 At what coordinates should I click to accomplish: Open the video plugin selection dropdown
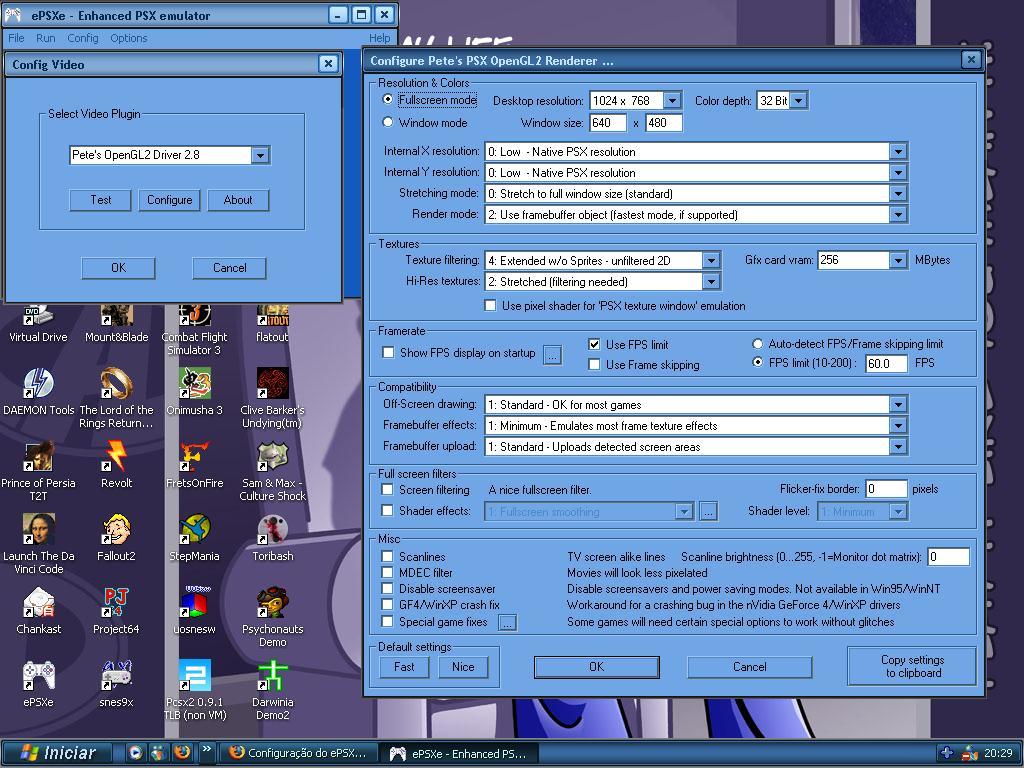click(260, 155)
